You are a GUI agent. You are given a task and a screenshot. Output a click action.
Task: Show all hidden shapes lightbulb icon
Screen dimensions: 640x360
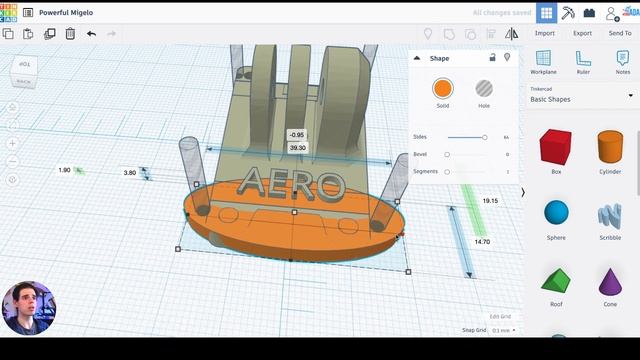[x=428, y=34]
